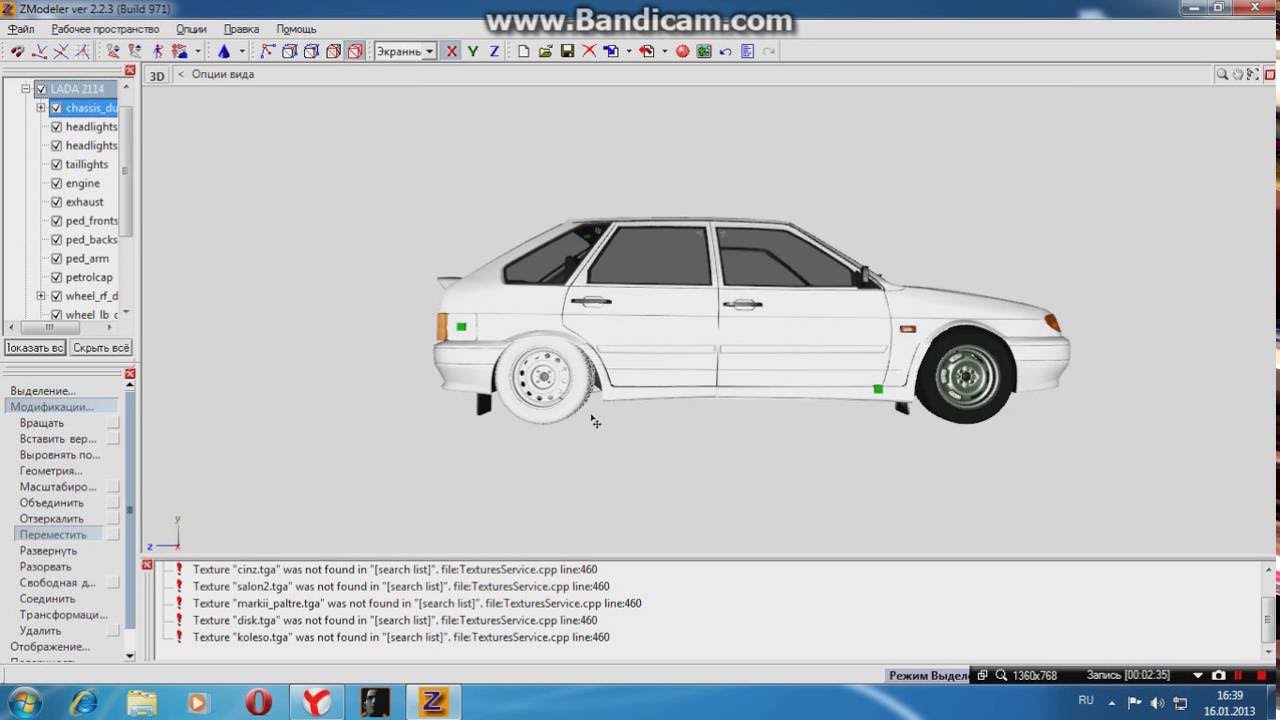Expand the Выделение... commands group
This screenshot has width=1280, height=720.
43,391
